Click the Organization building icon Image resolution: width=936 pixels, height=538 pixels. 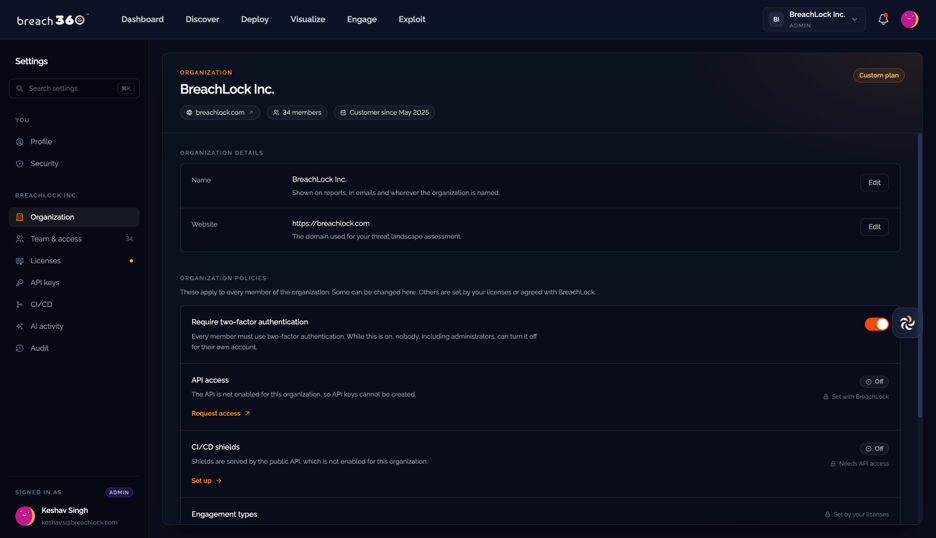(20, 217)
